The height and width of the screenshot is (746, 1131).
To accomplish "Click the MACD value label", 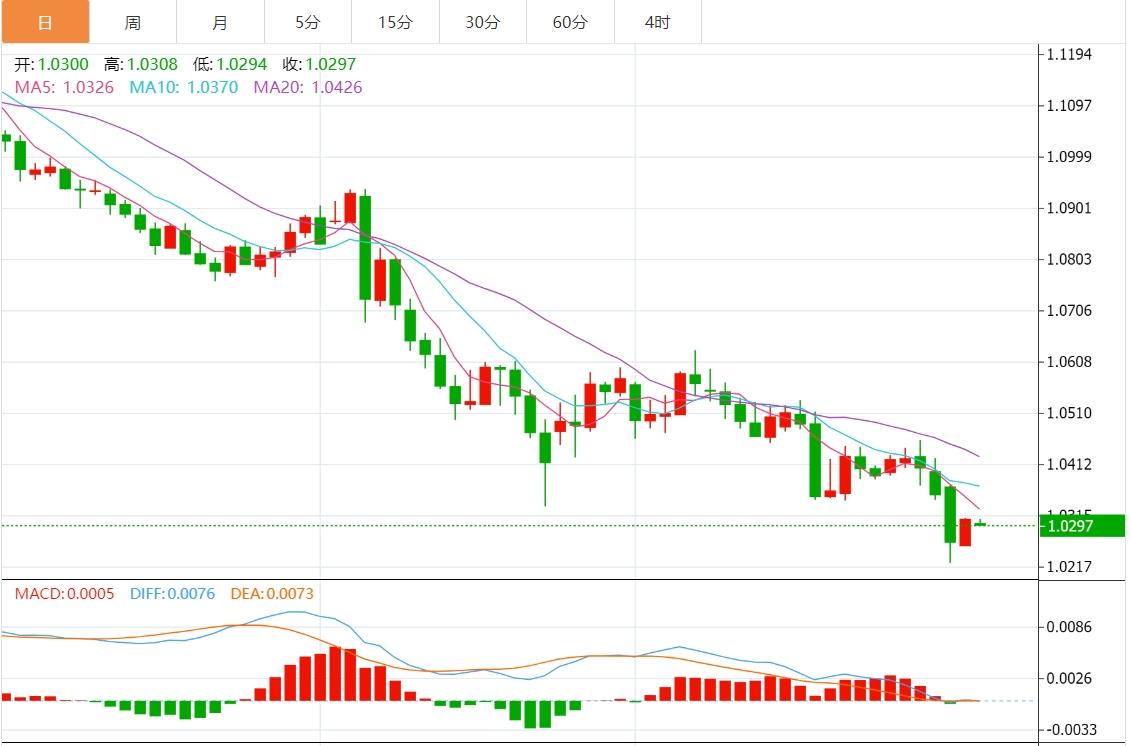I will (63, 593).
